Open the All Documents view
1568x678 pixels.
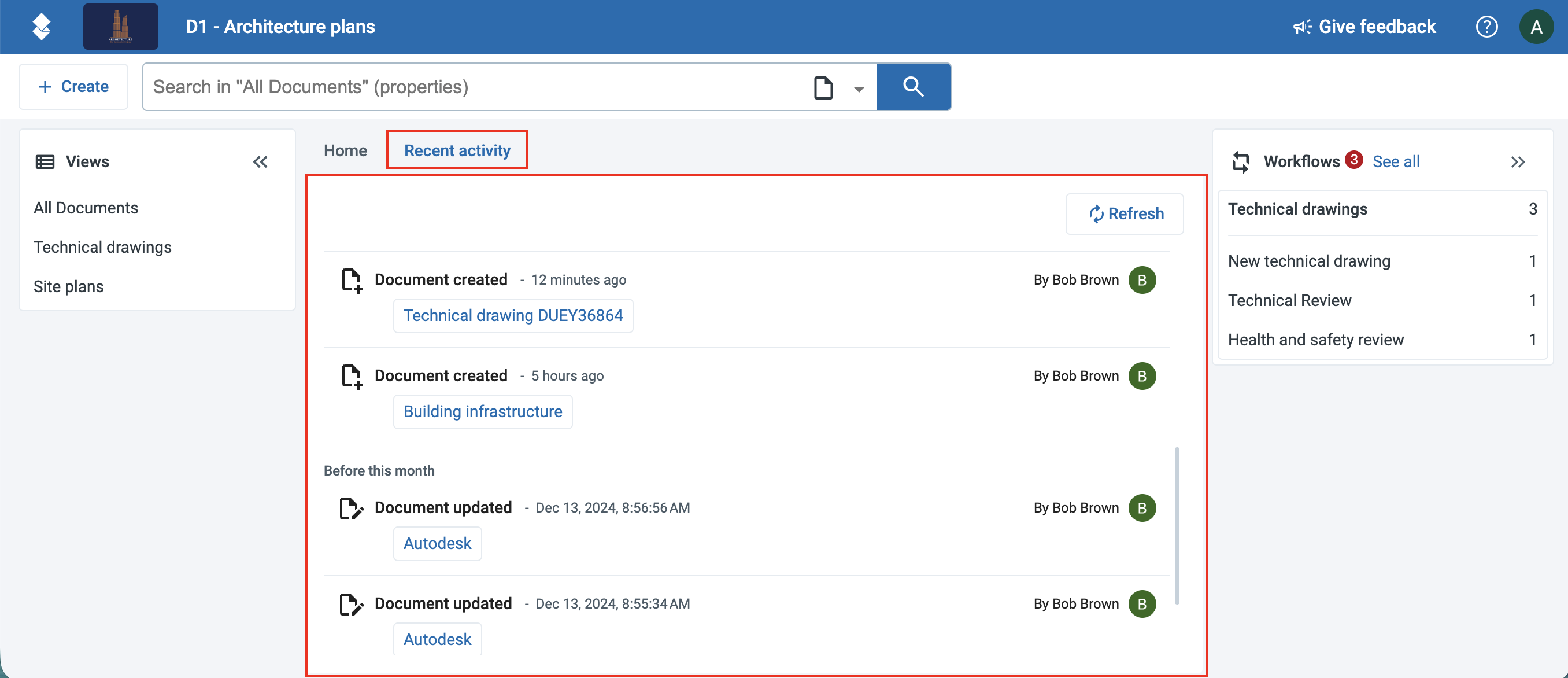click(x=86, y=208)
